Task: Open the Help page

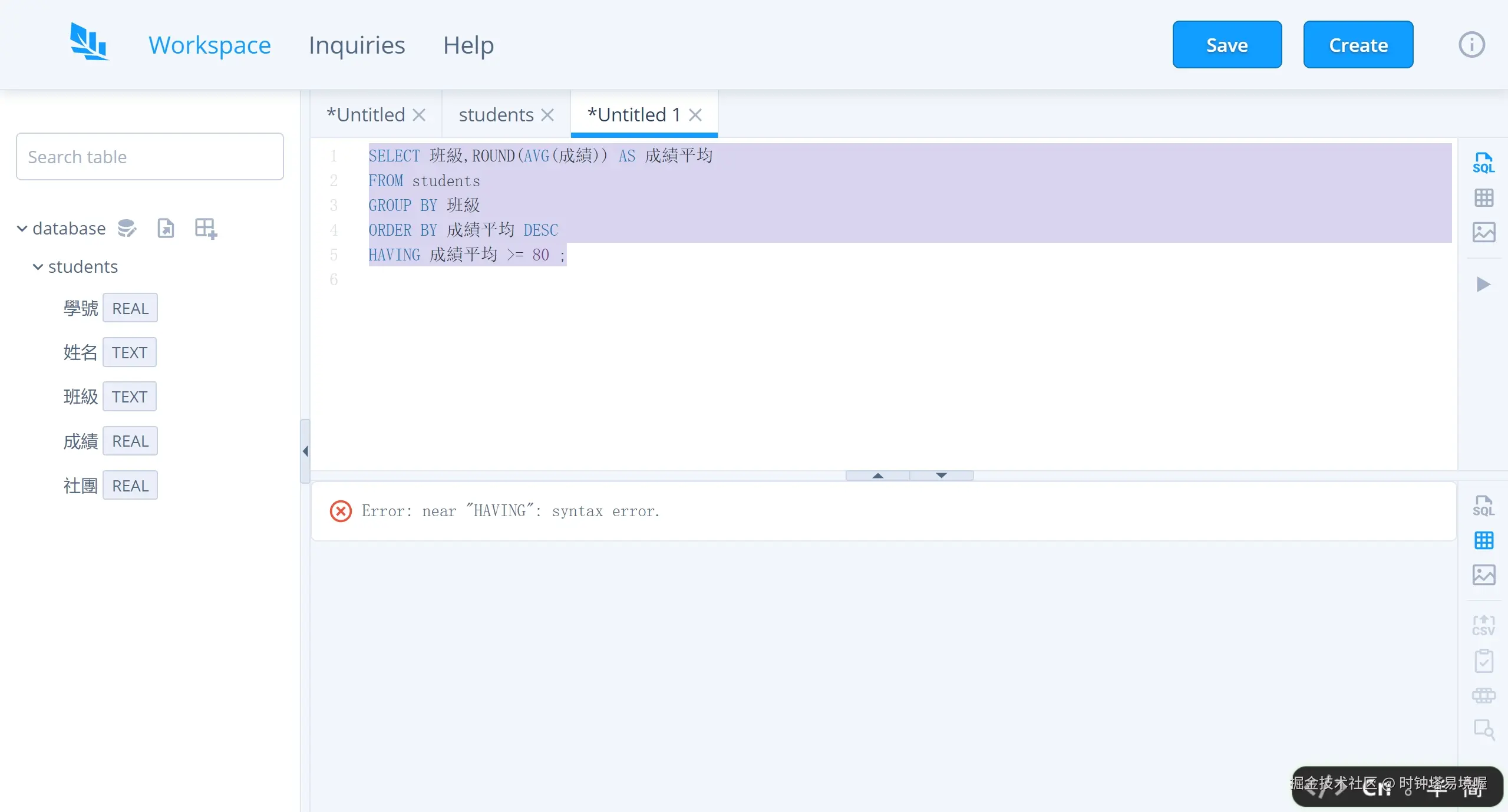Action: click(468, 45)
